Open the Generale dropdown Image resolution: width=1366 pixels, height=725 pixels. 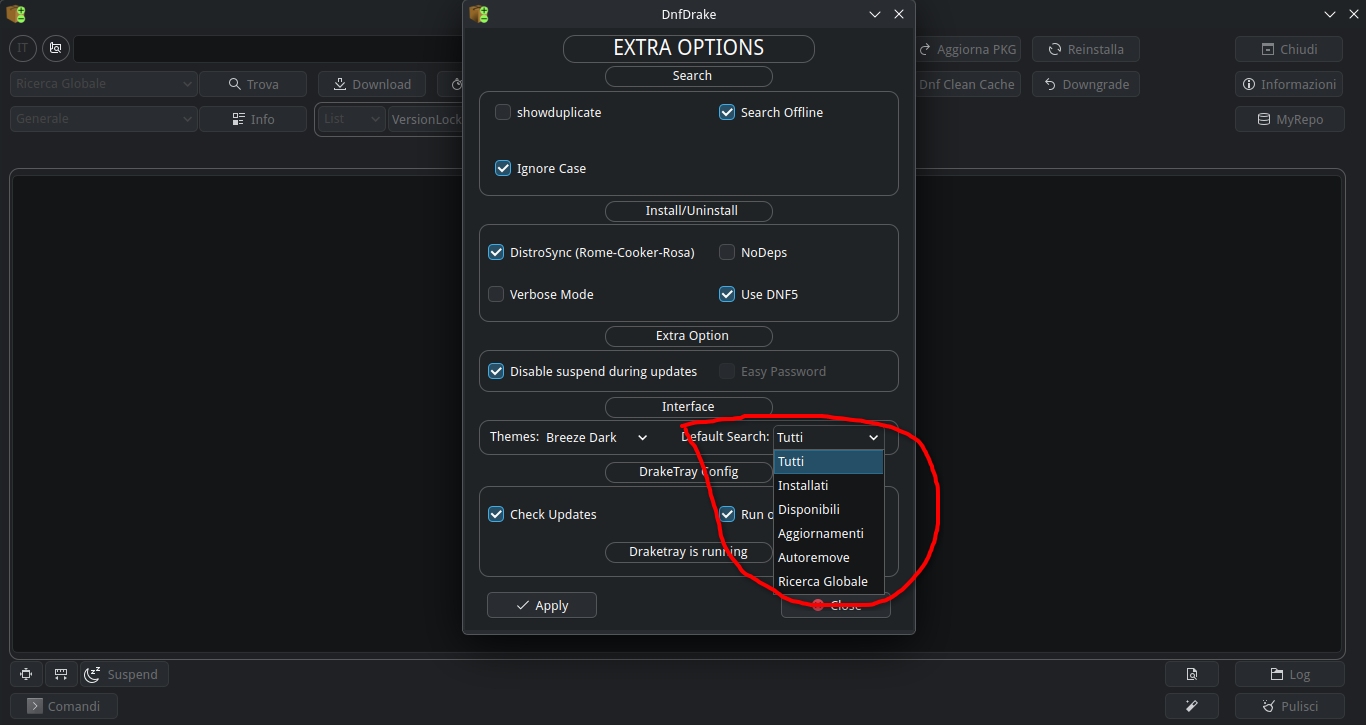click(x=104, y=119)
